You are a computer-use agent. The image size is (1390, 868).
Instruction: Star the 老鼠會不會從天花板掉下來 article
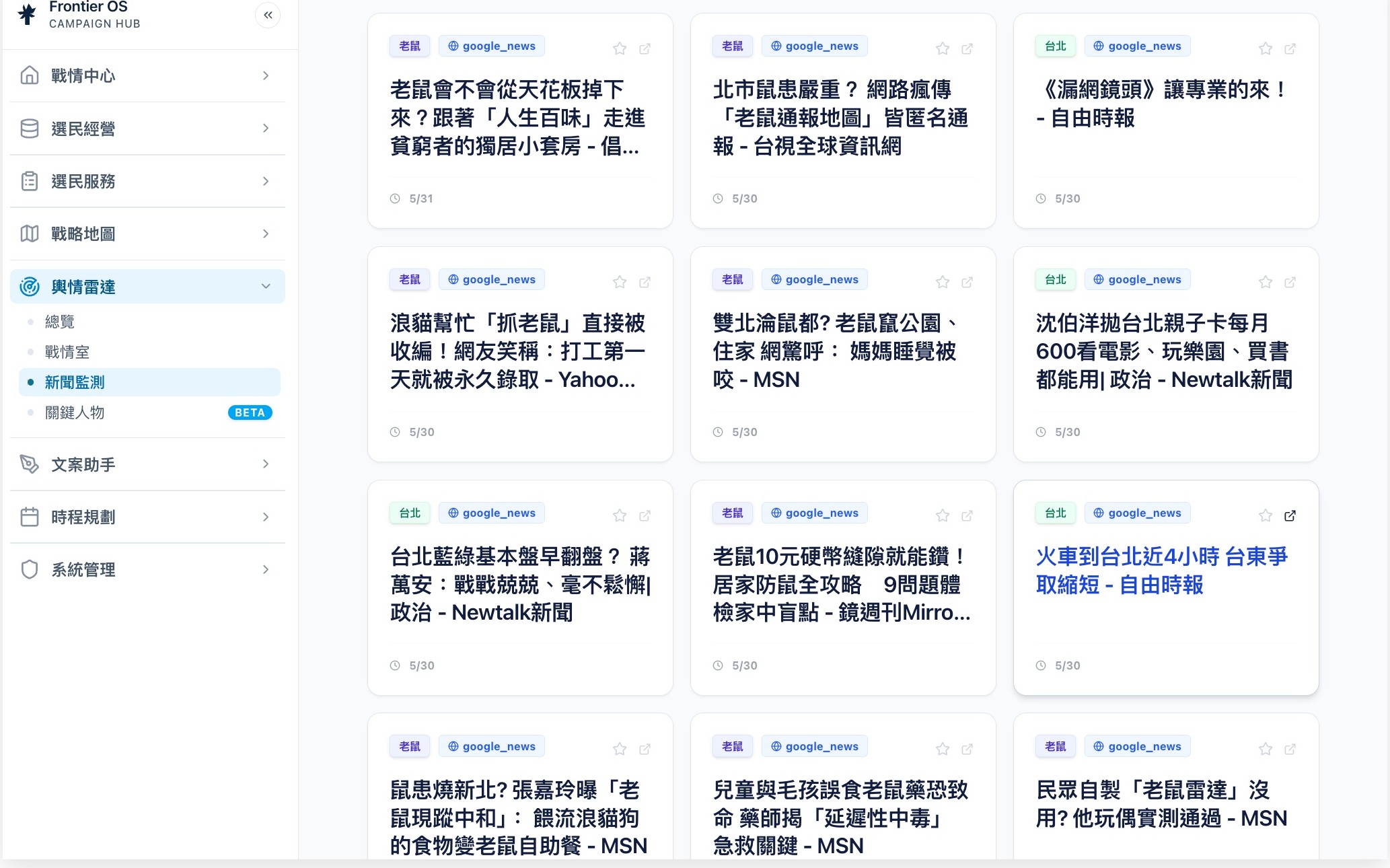point(620,48)
